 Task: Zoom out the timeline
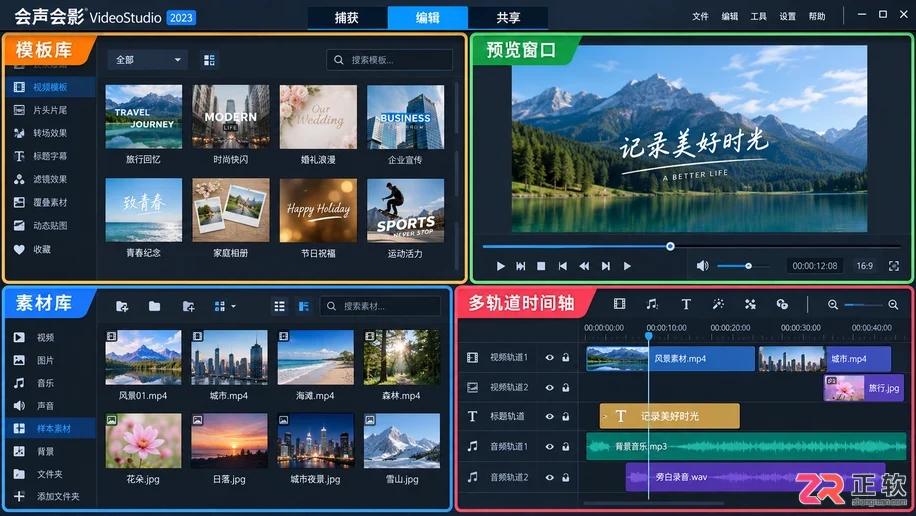point(832,304)
